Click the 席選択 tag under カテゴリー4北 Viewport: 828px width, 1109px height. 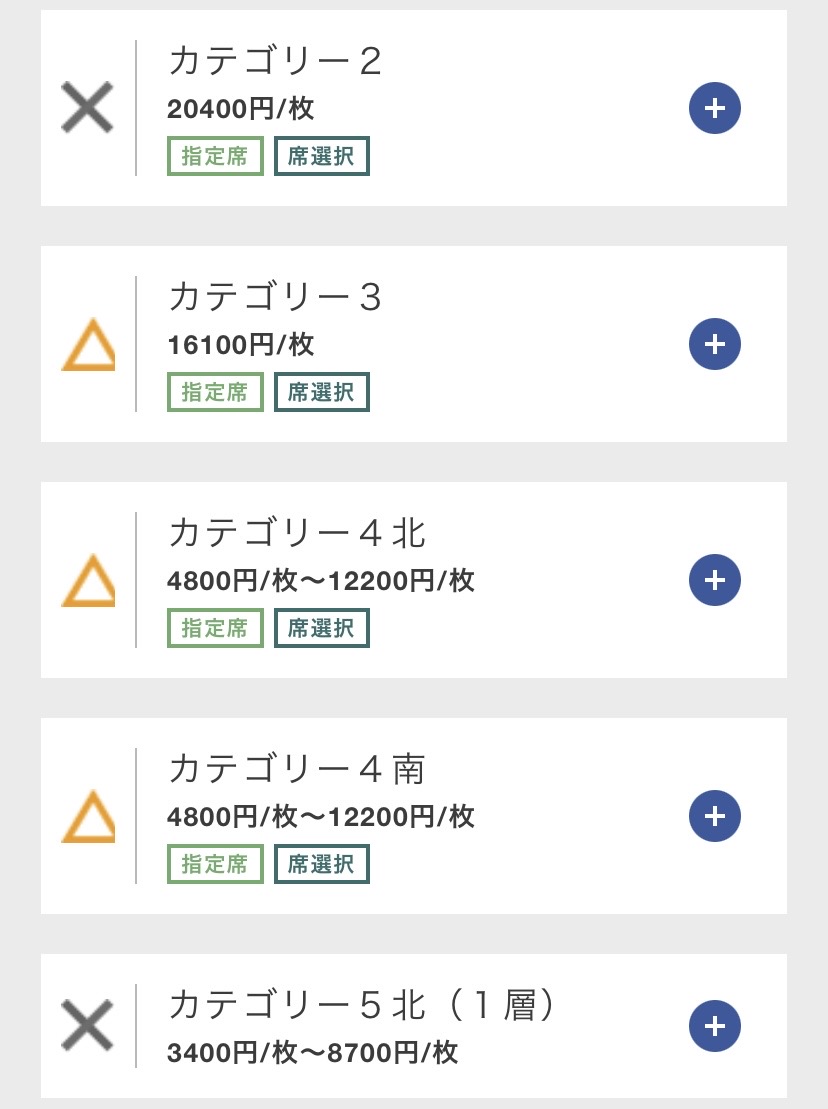tap(322, 629)
